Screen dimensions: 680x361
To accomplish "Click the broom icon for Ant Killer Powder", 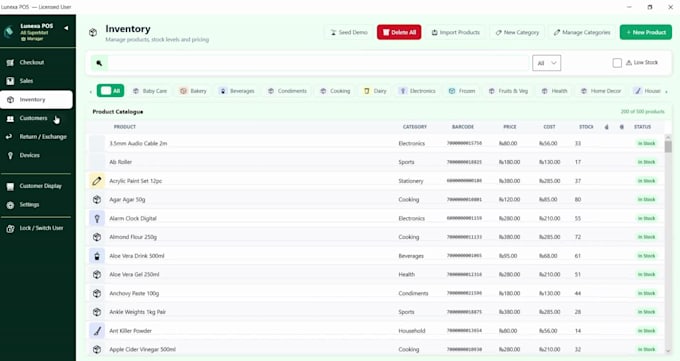I will pos(97,331).
